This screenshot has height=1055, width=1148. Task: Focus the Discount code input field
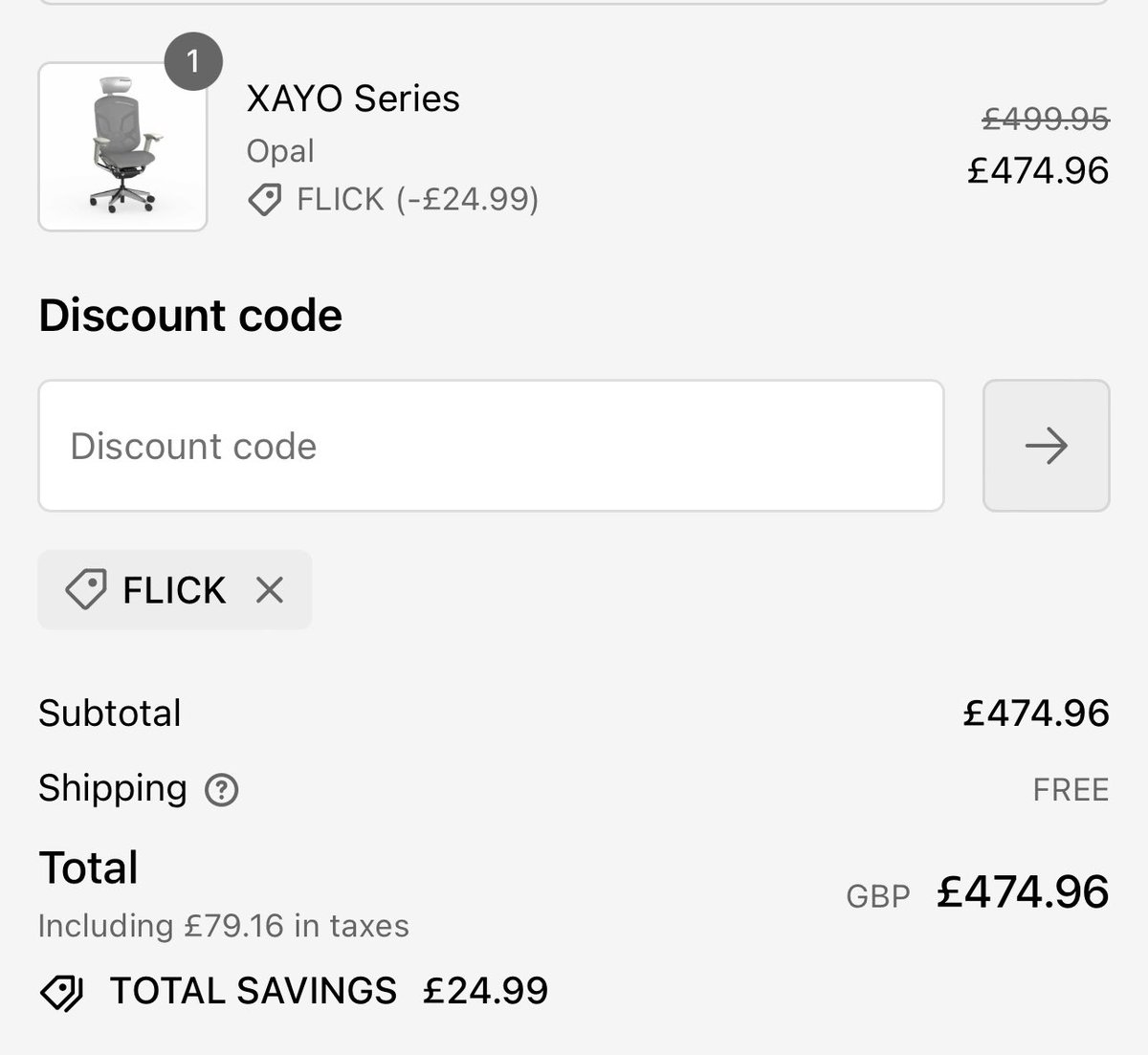[491, 446]
